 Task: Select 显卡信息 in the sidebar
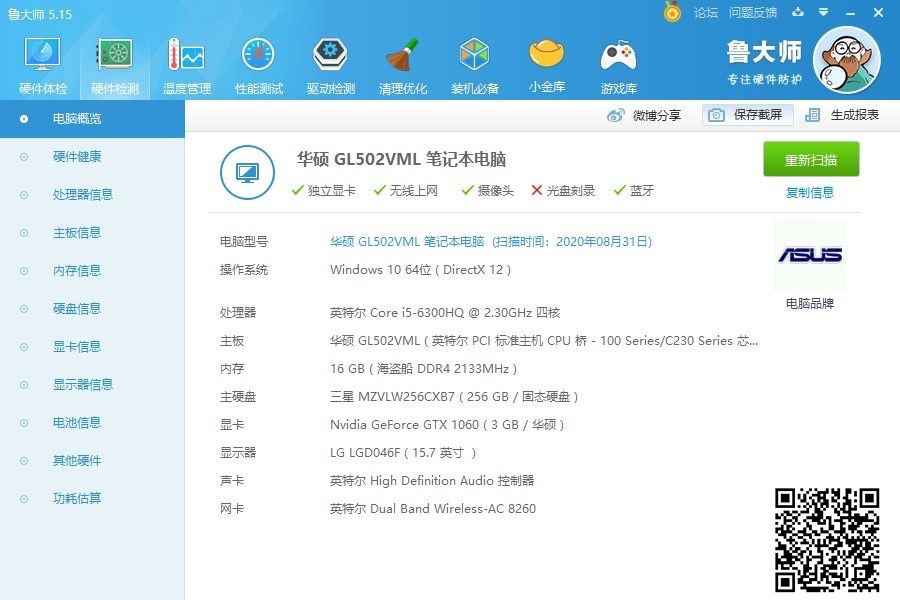point(76,347)
